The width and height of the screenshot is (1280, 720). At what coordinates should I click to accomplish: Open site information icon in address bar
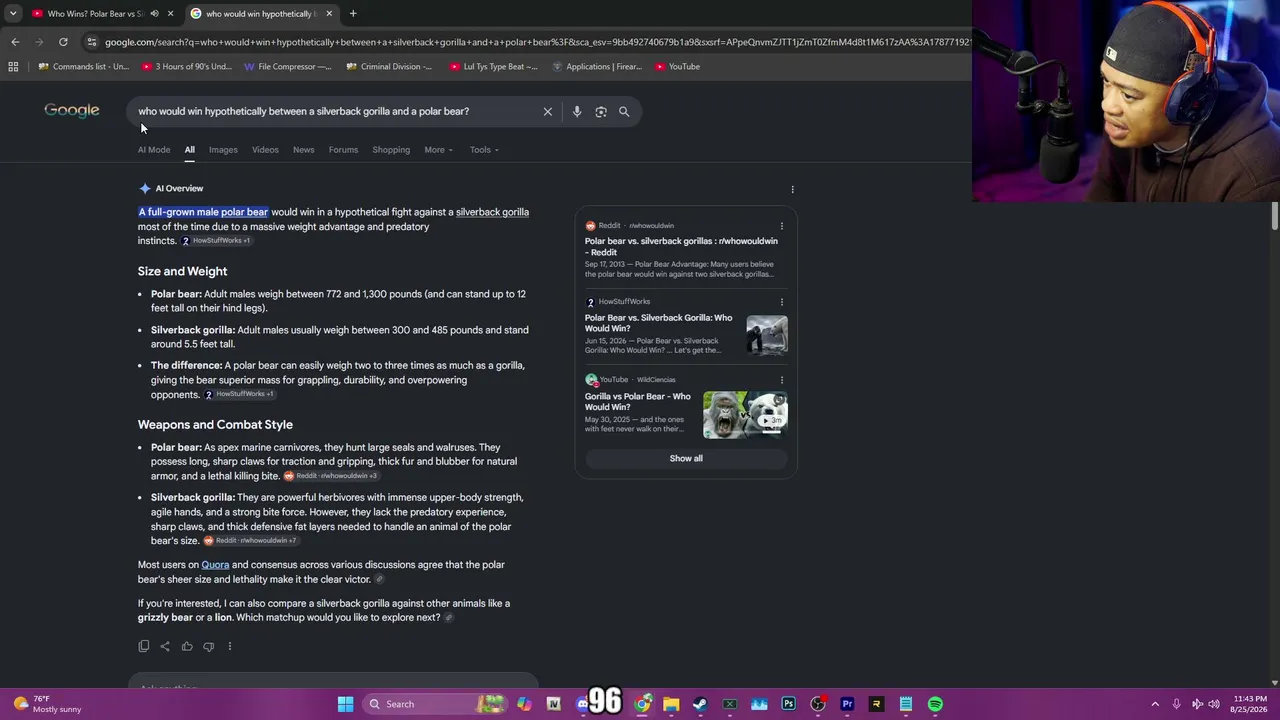(92, 42)
